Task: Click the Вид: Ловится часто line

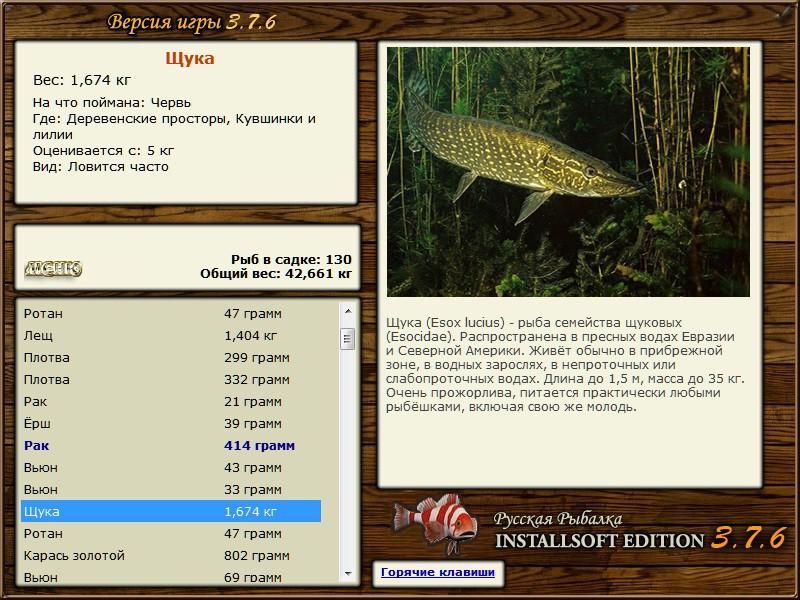Action: pyautogui.click(x=101, y=166)
